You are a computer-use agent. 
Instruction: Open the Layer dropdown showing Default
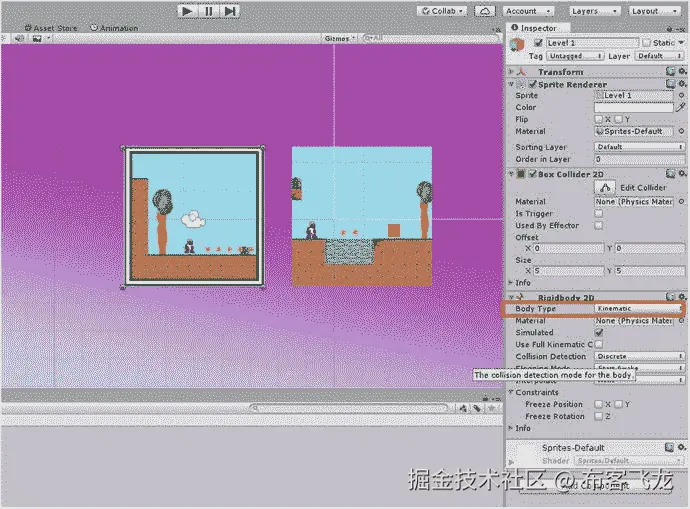[659, 56]
